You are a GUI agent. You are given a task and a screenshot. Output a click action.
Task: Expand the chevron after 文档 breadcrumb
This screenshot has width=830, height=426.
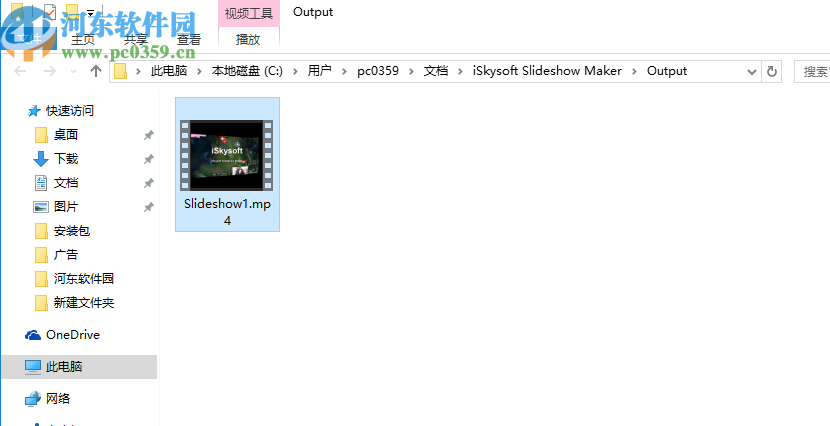pyautogui.click(x=460, y=71)
